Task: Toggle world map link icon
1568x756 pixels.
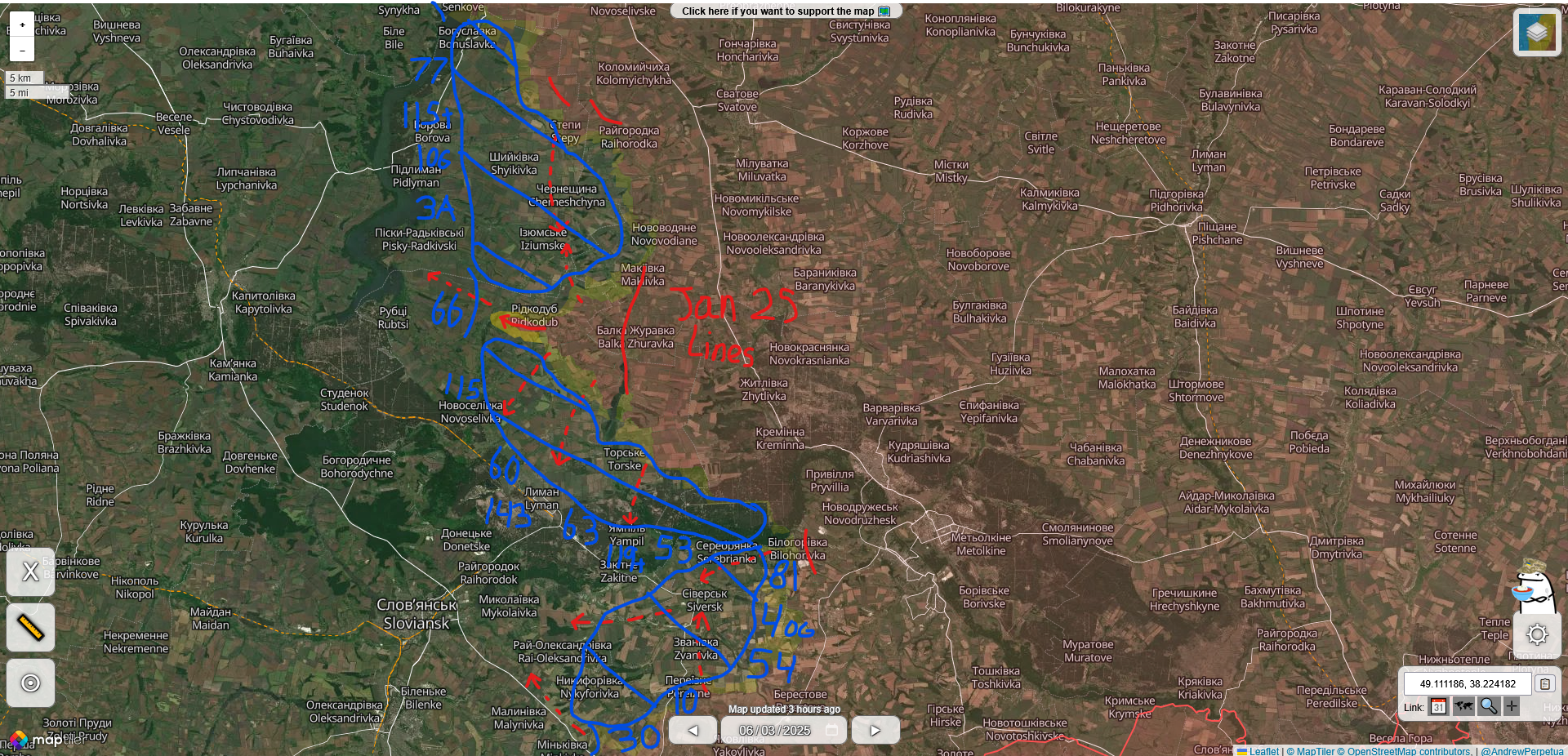Action: (x=1463, y=706)
